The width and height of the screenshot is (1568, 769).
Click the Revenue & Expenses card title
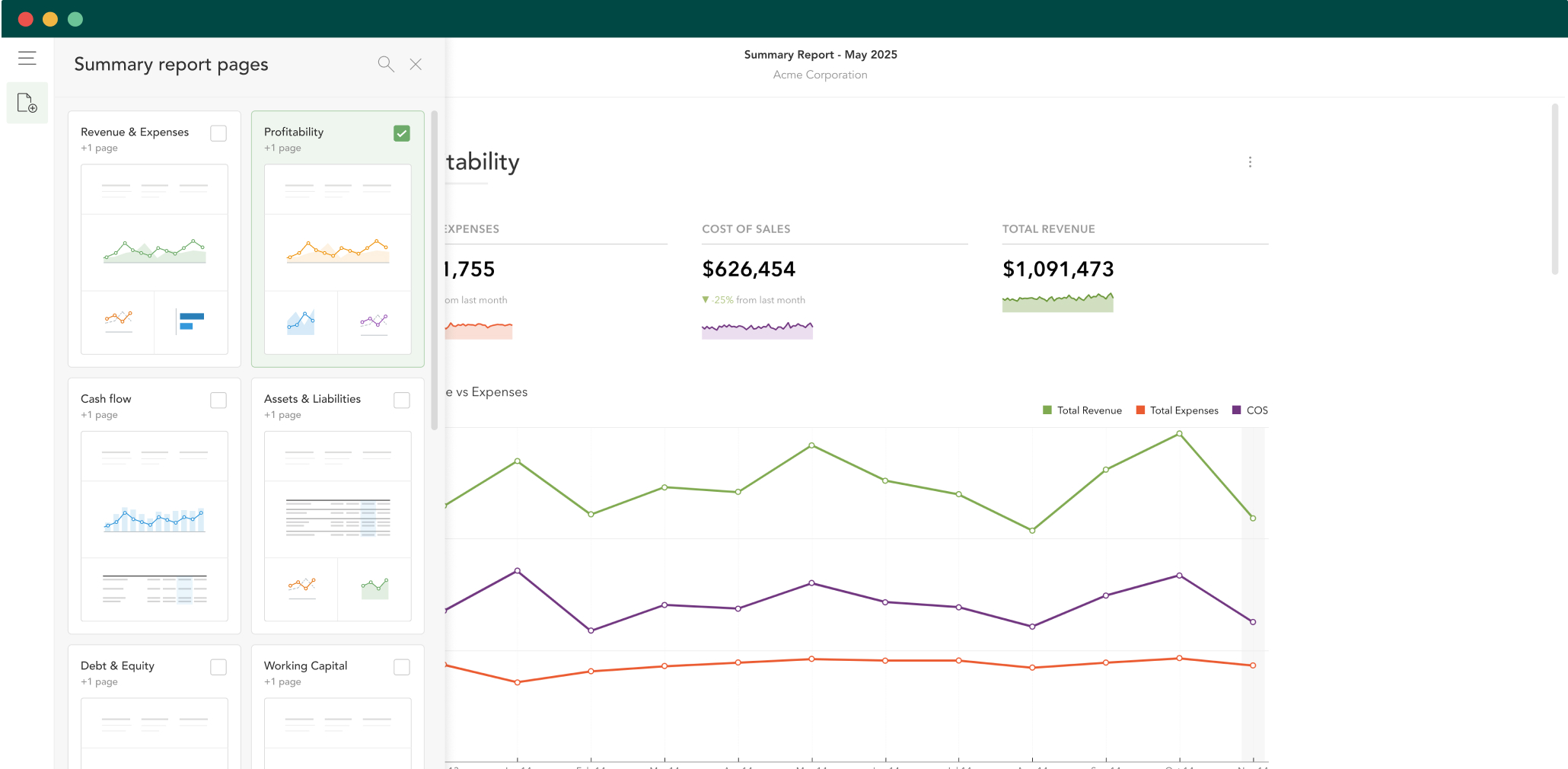[x=135, y=132]
